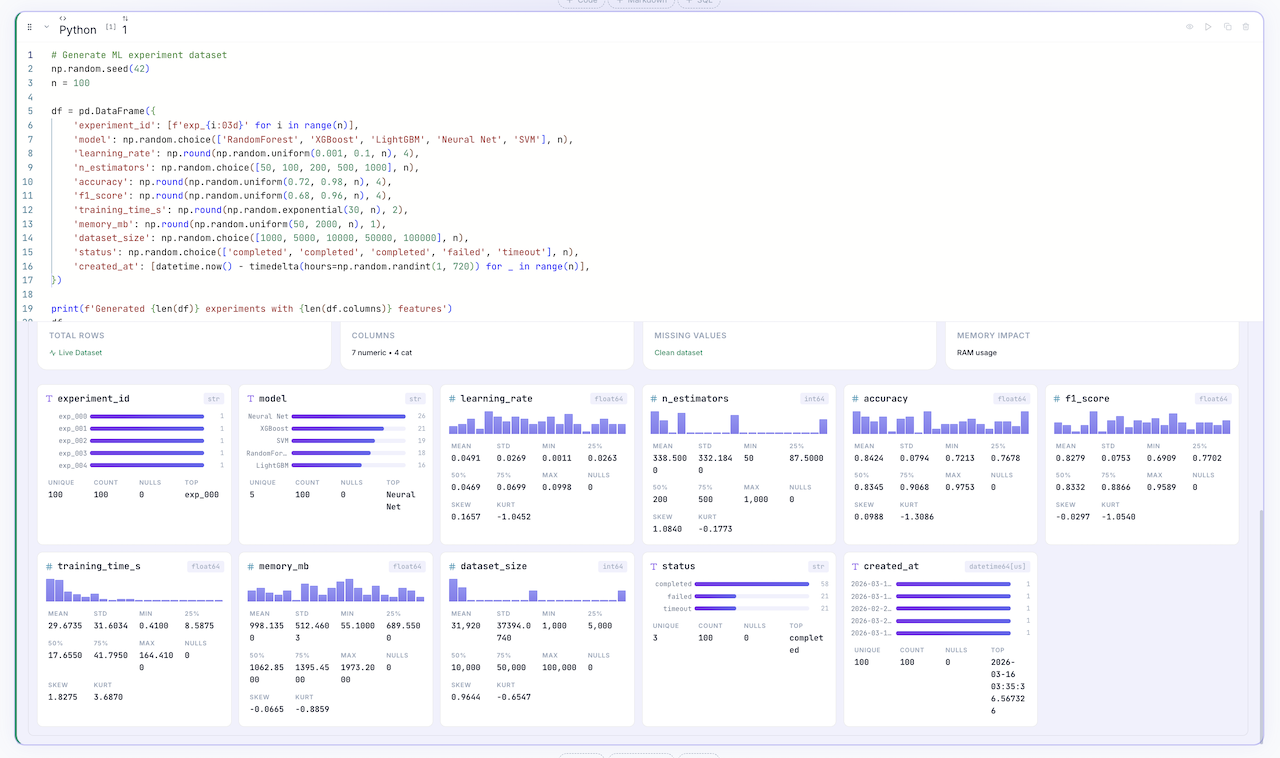Screen dimensions: 1280x758
Task: Click the str badge on experiment_id card
Action: 212,398
